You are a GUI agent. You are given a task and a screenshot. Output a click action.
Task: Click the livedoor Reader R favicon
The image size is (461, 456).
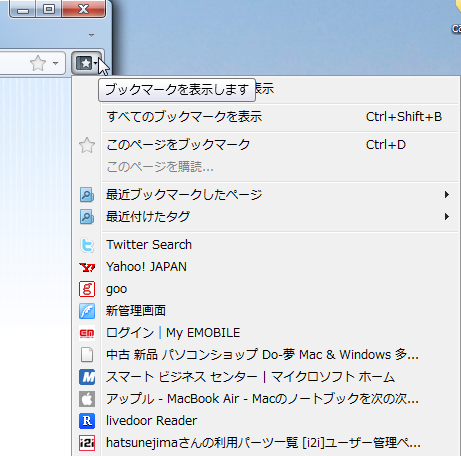pyautogui.click(x=87, y=421)
